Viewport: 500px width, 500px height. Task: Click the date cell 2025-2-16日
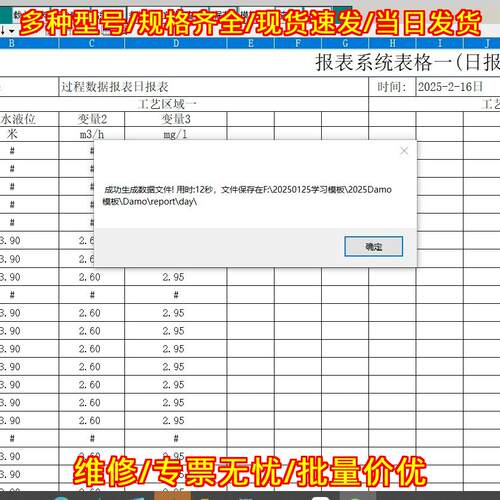[458, 87]
